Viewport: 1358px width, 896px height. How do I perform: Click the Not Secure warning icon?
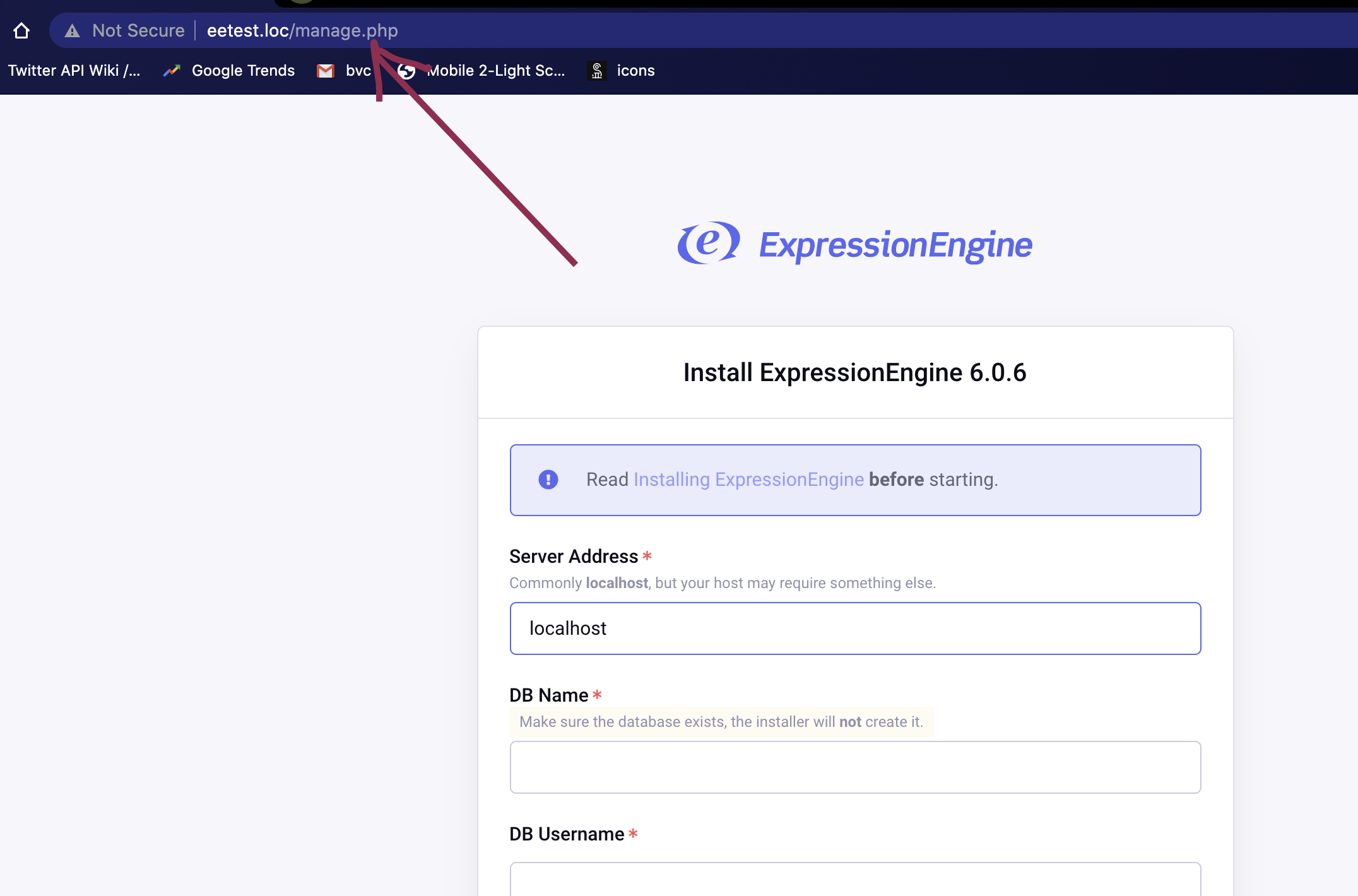pyautogui.click(x=72, y=30)
